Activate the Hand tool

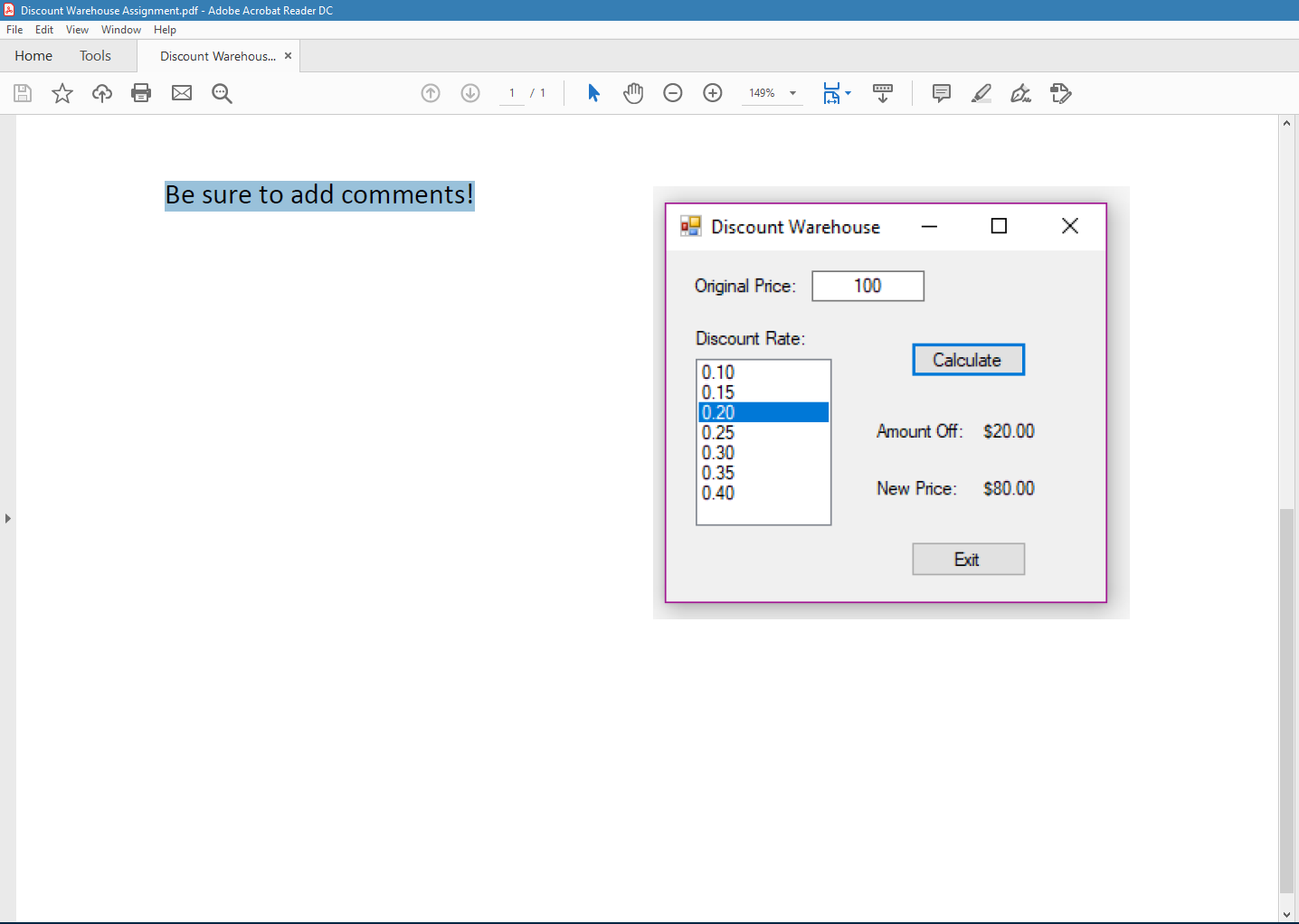tap(633, 93)
